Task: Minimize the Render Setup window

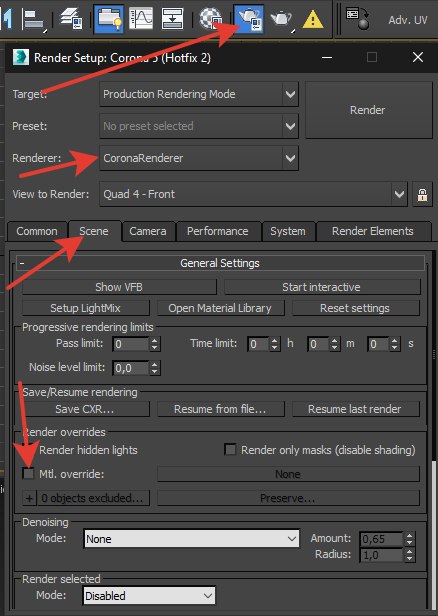Action: [x=327, y=58]
